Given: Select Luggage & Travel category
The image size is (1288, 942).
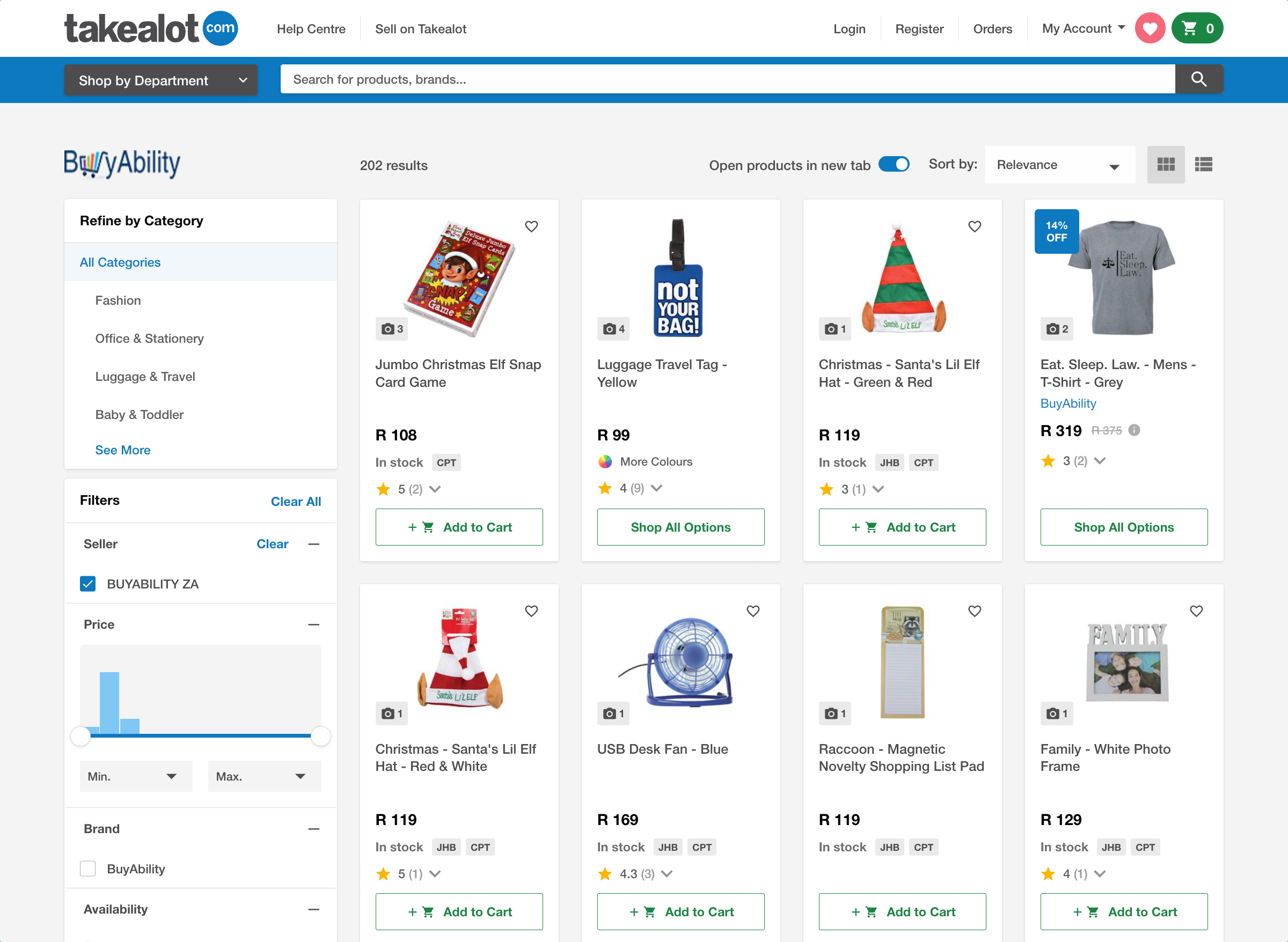Looking at the screenshot, I should [145, 377].
